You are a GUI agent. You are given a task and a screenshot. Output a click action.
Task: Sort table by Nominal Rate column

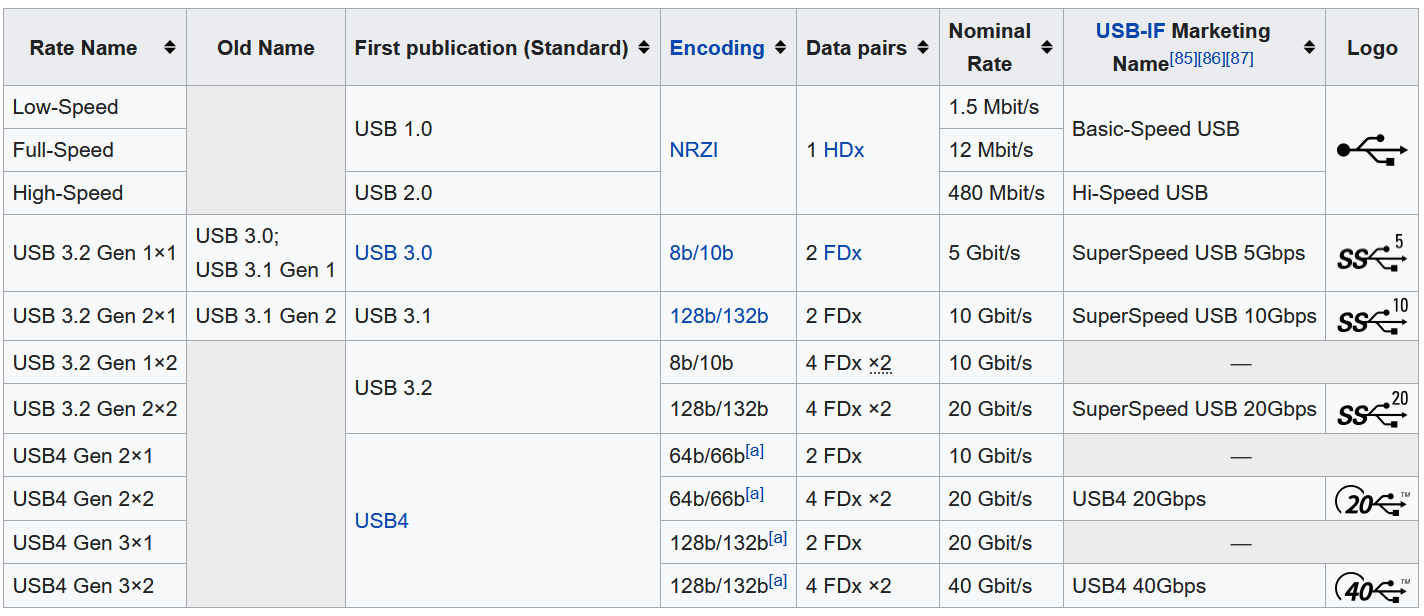click(1046, 48)
